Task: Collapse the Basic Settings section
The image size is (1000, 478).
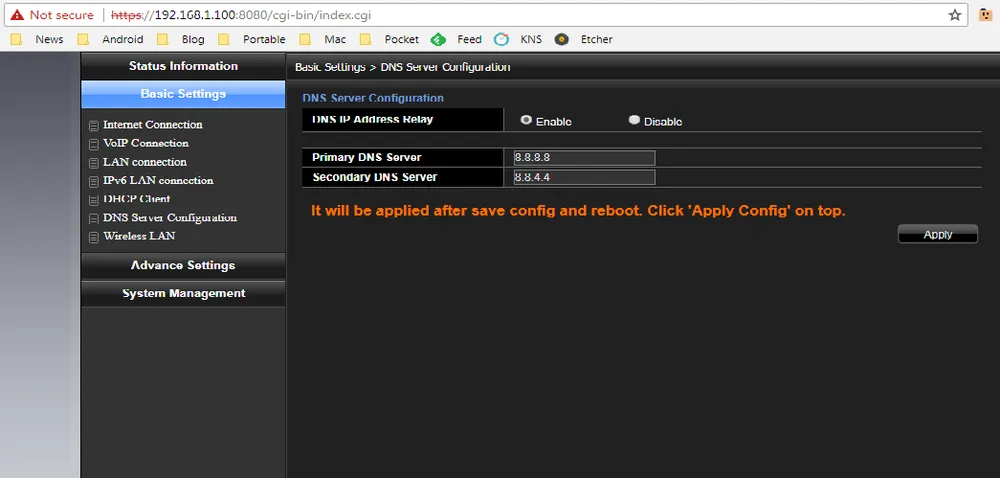Action: (x=183, y=94)
